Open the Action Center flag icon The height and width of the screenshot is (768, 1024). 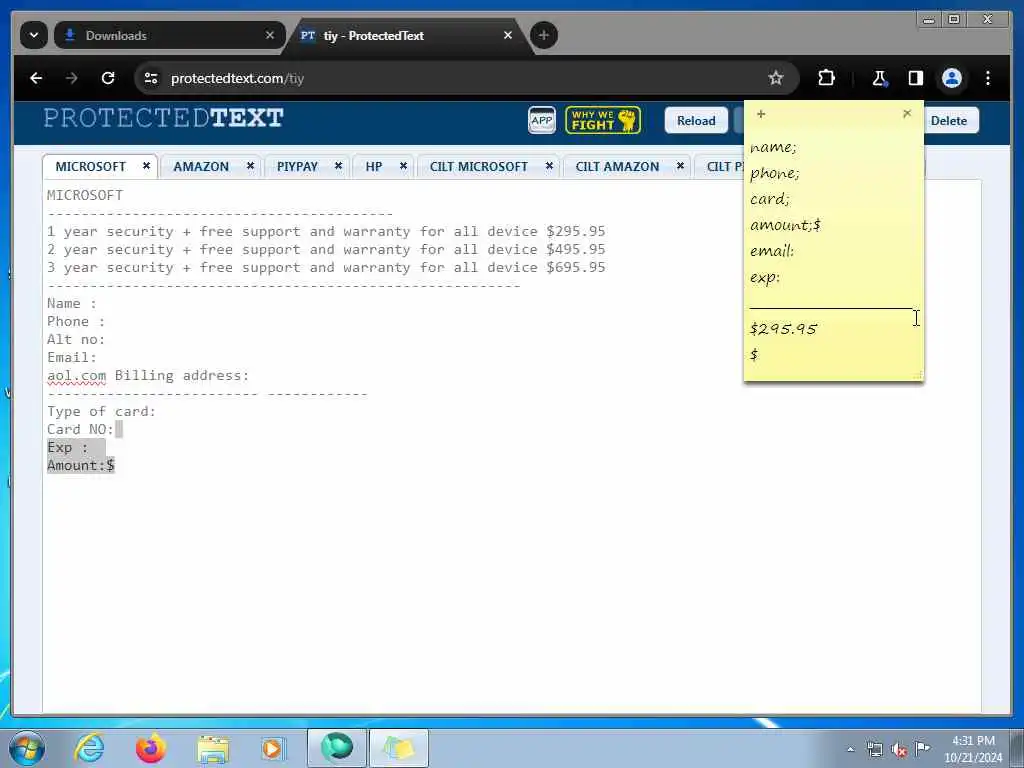click(x=922, y=748)
